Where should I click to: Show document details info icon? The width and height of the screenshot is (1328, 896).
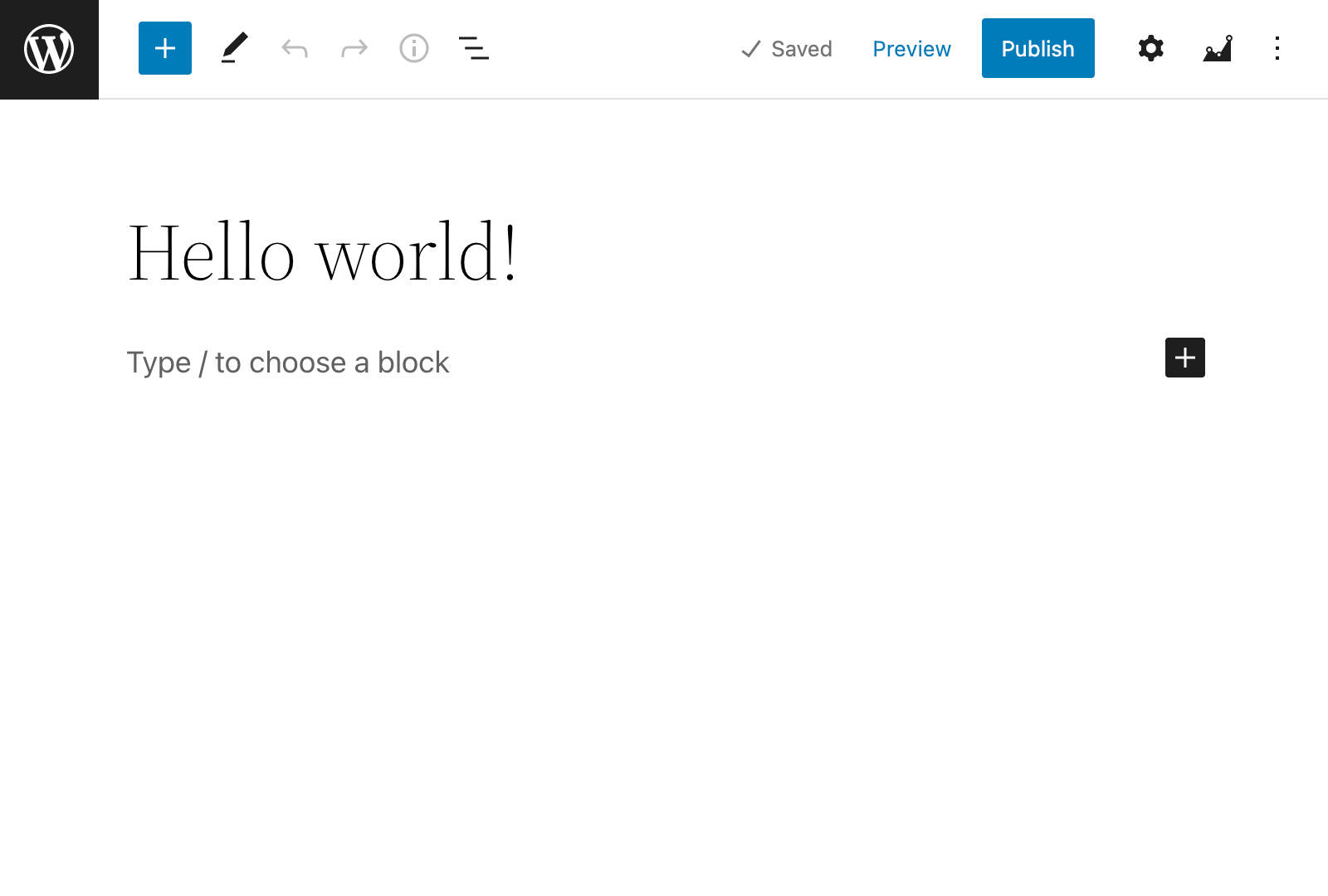pos(414,48)
